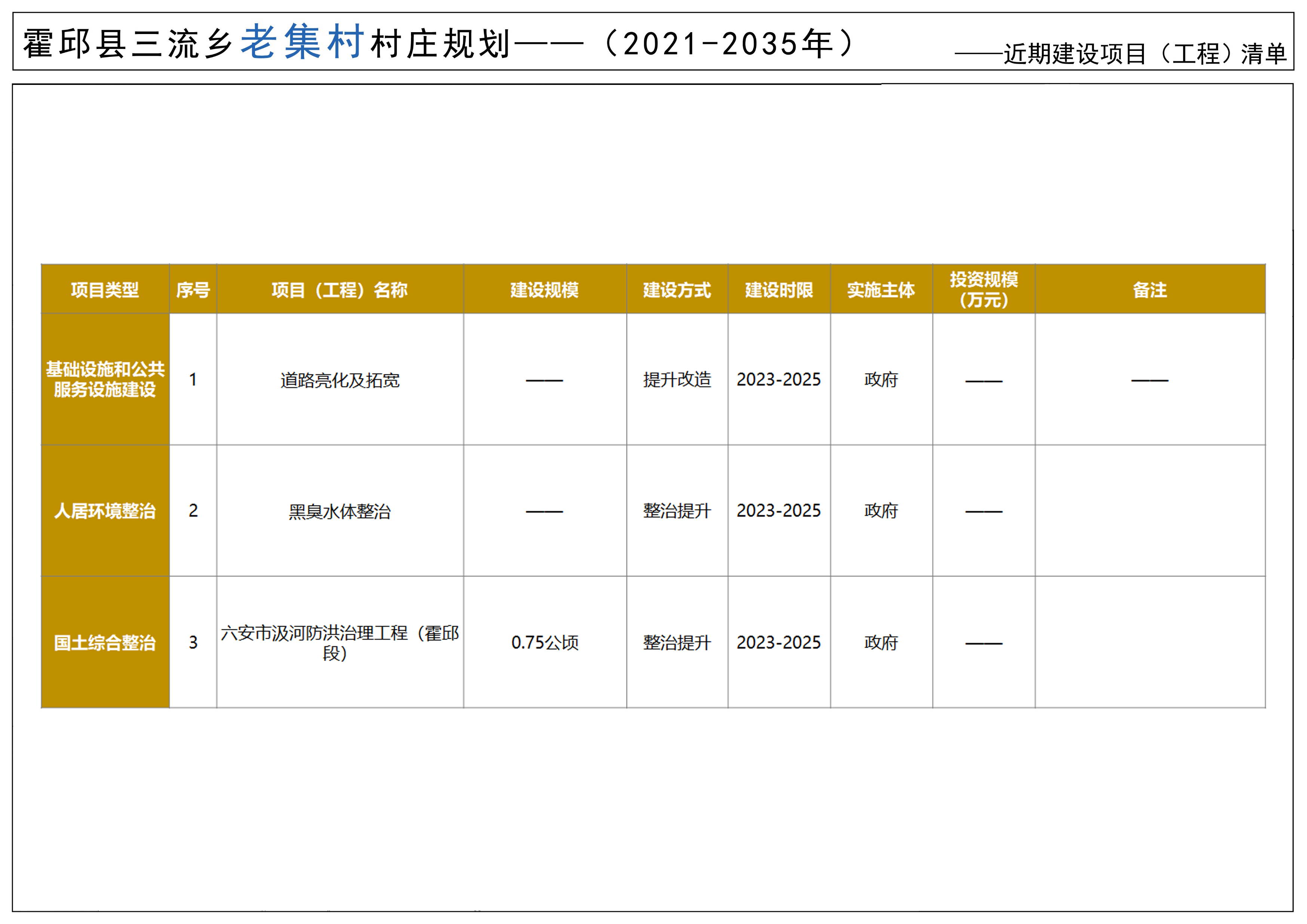Click the 六安市汲河防洪治理工程 project cell

click(x=340, y=642)
